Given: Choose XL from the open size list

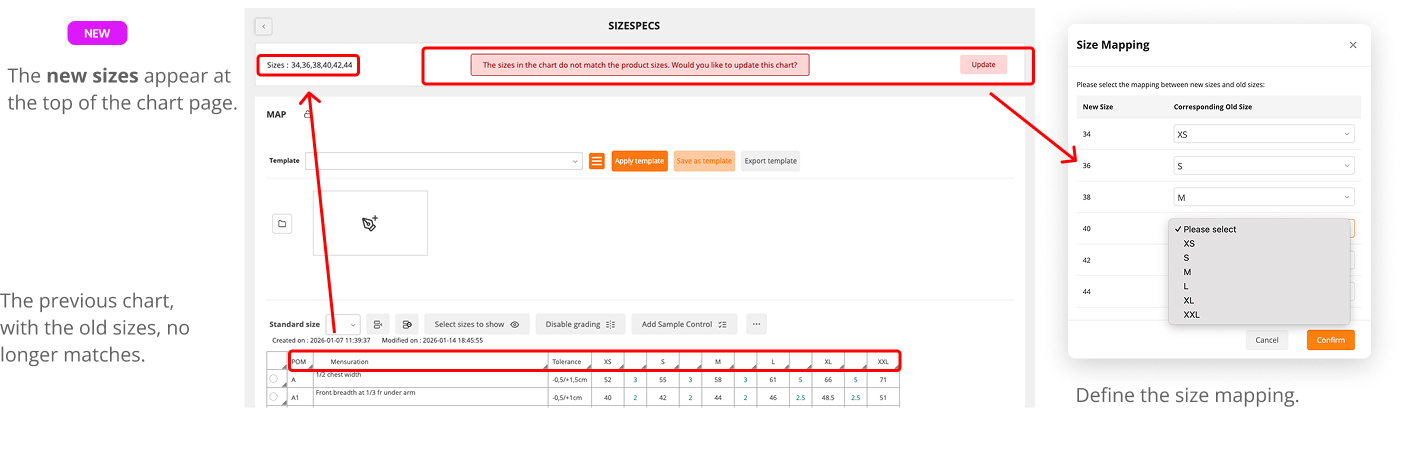Looking at the screenshot, I should [x=1190, y=300].
